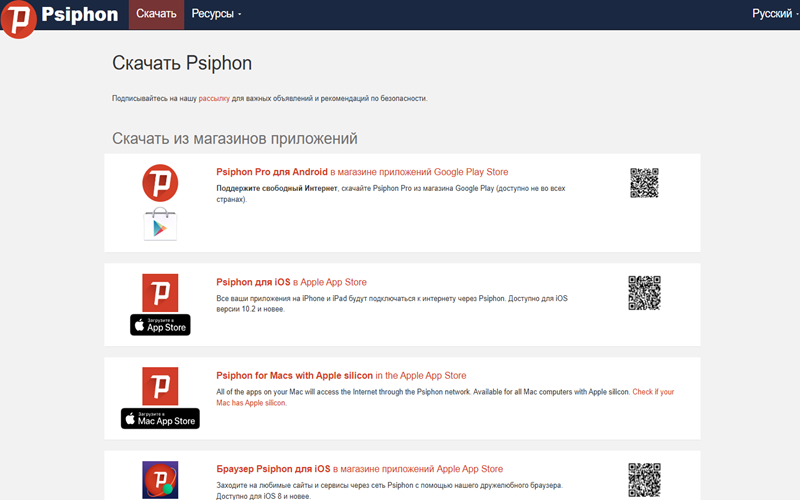Click the QR code for Psiphon iOS
This screenshot has height=500, width=800.
coord(644,293)
